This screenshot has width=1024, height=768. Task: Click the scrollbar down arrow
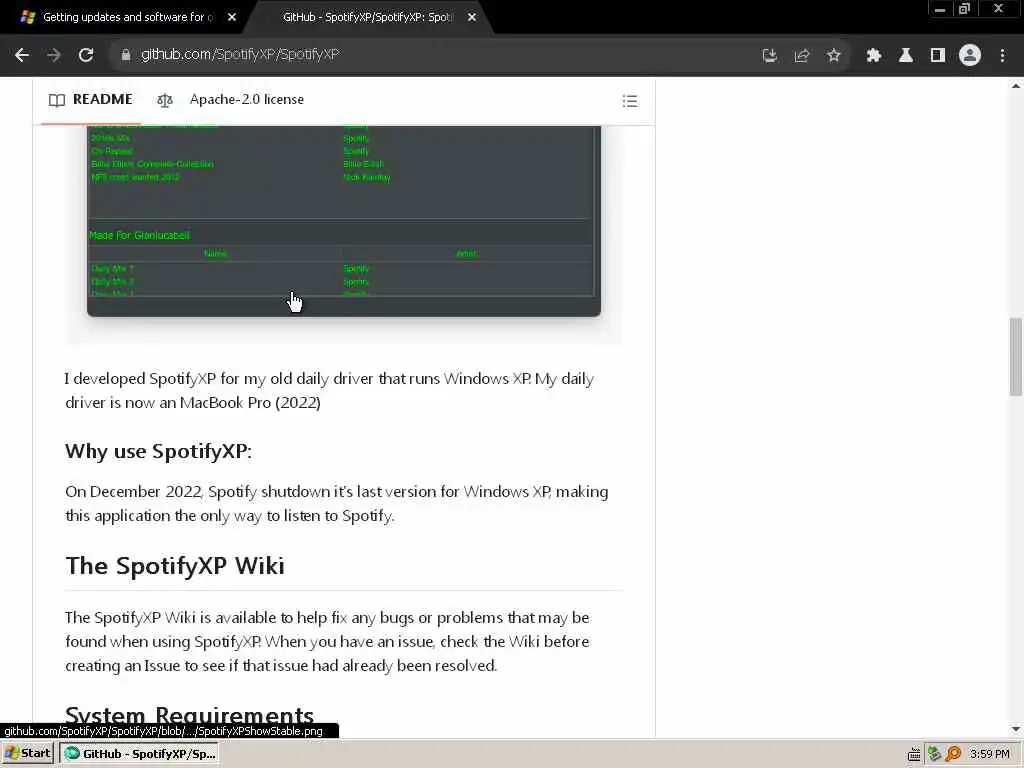point(1016,729)
